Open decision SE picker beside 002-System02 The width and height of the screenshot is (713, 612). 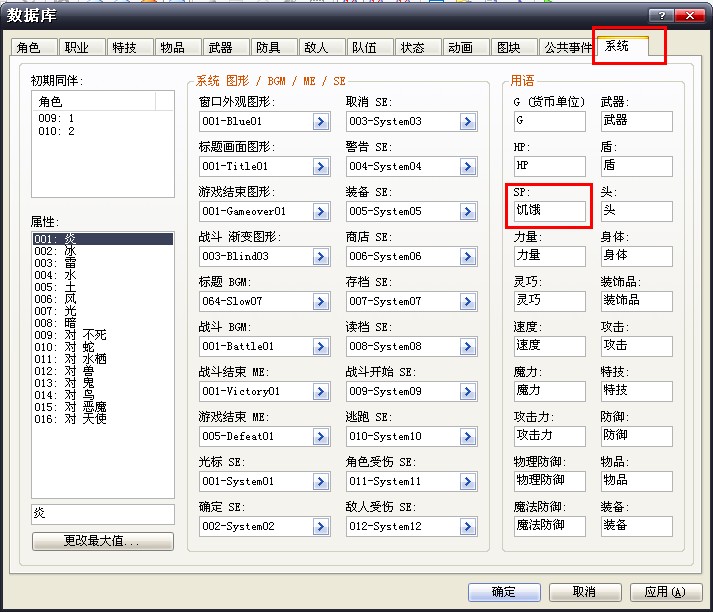pos(321,527)
